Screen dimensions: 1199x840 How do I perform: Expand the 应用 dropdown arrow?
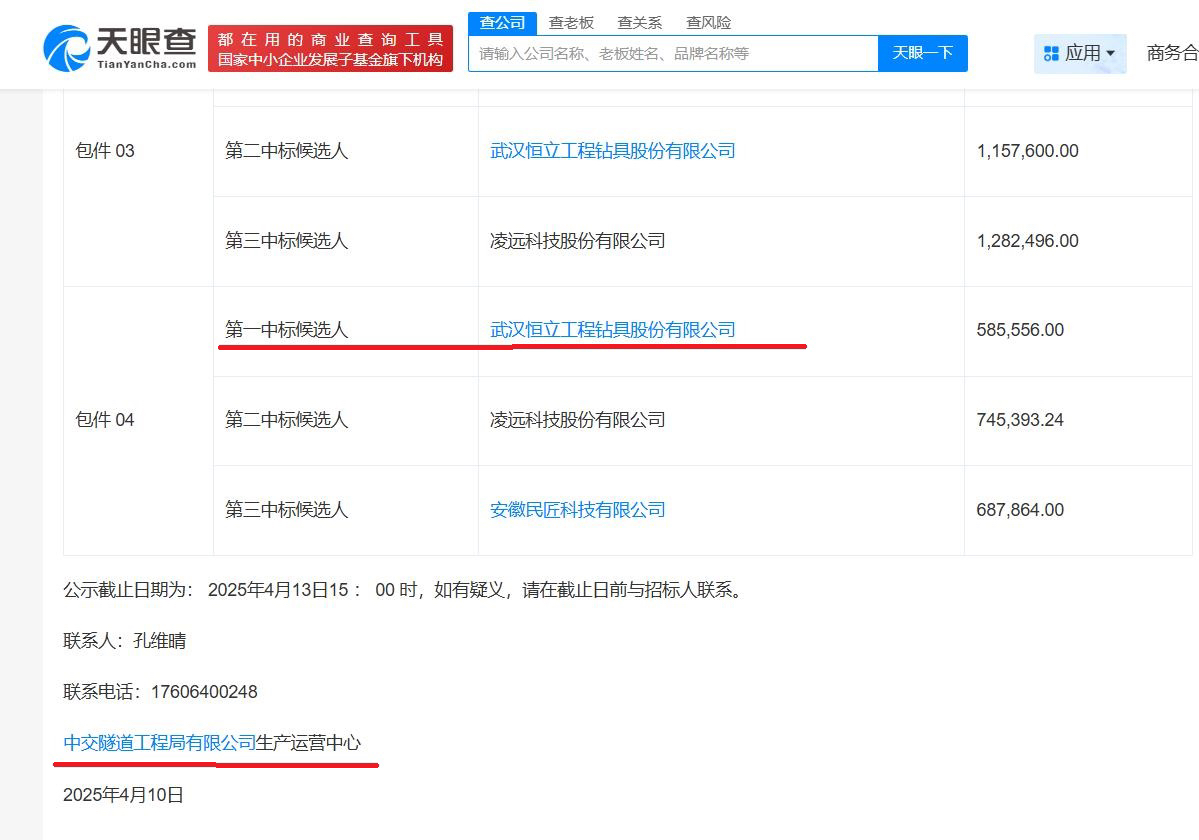coord(1110,54)
